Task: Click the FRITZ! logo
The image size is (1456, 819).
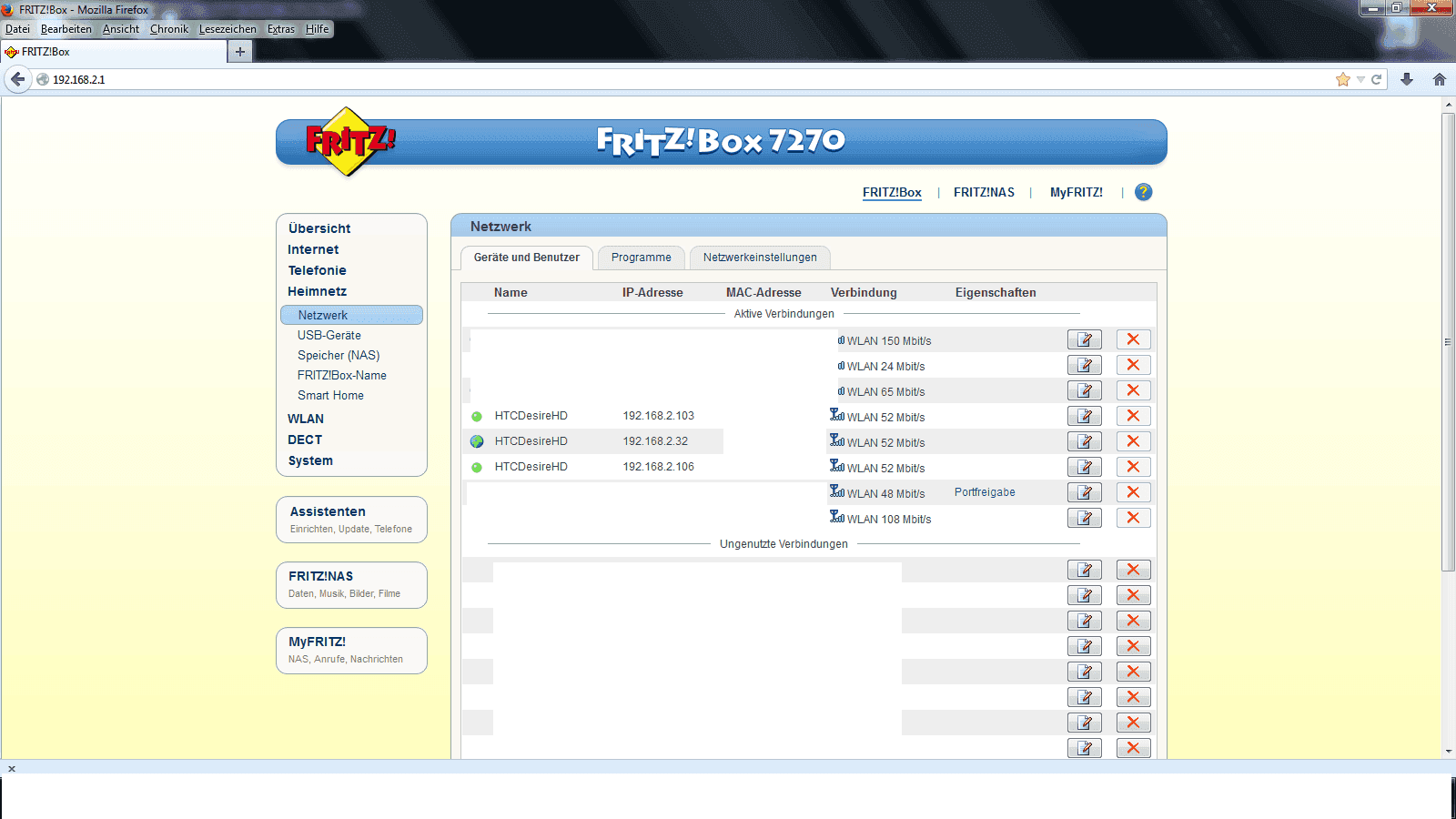Action: 350,141
